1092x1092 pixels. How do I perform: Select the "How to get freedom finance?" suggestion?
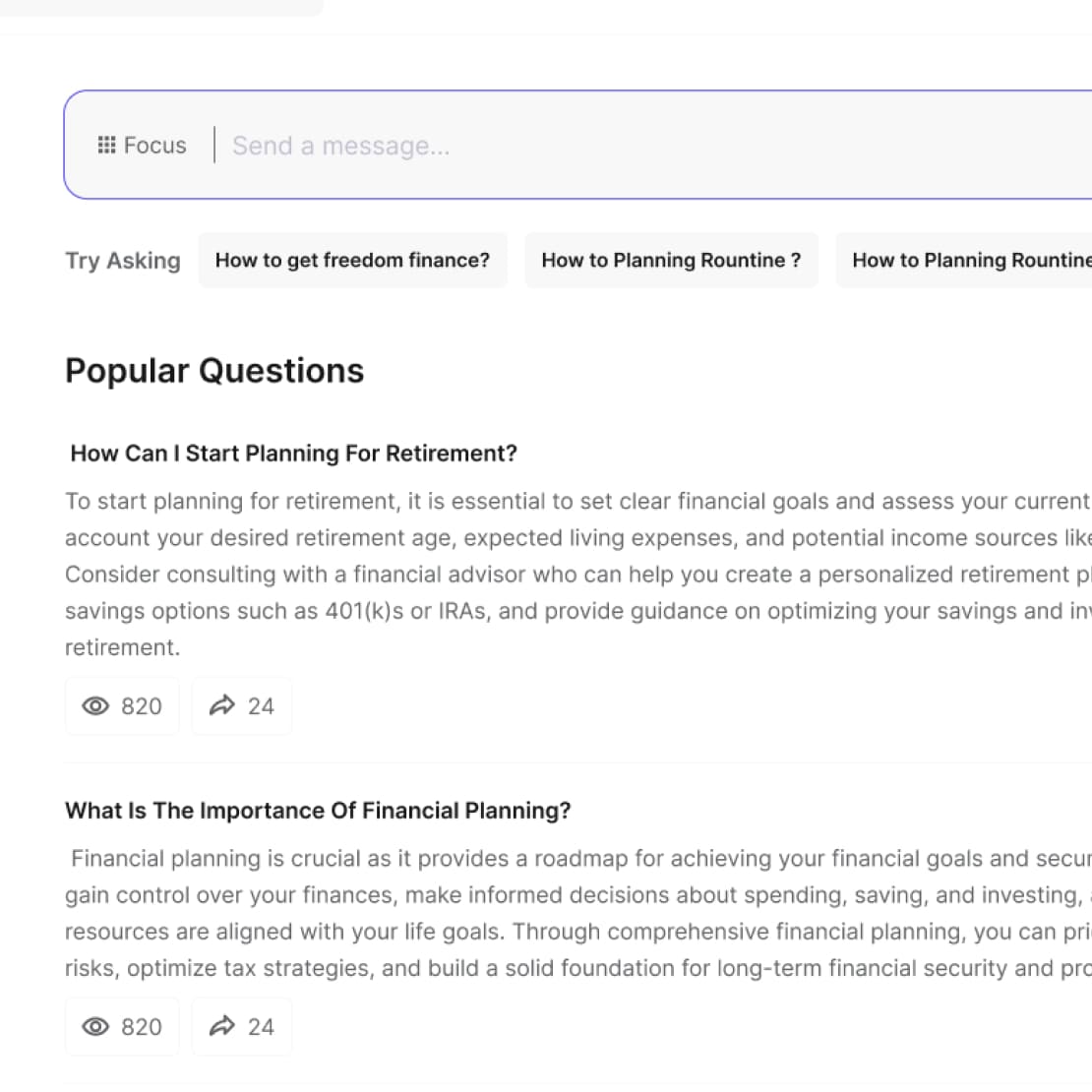coord(352,261)
